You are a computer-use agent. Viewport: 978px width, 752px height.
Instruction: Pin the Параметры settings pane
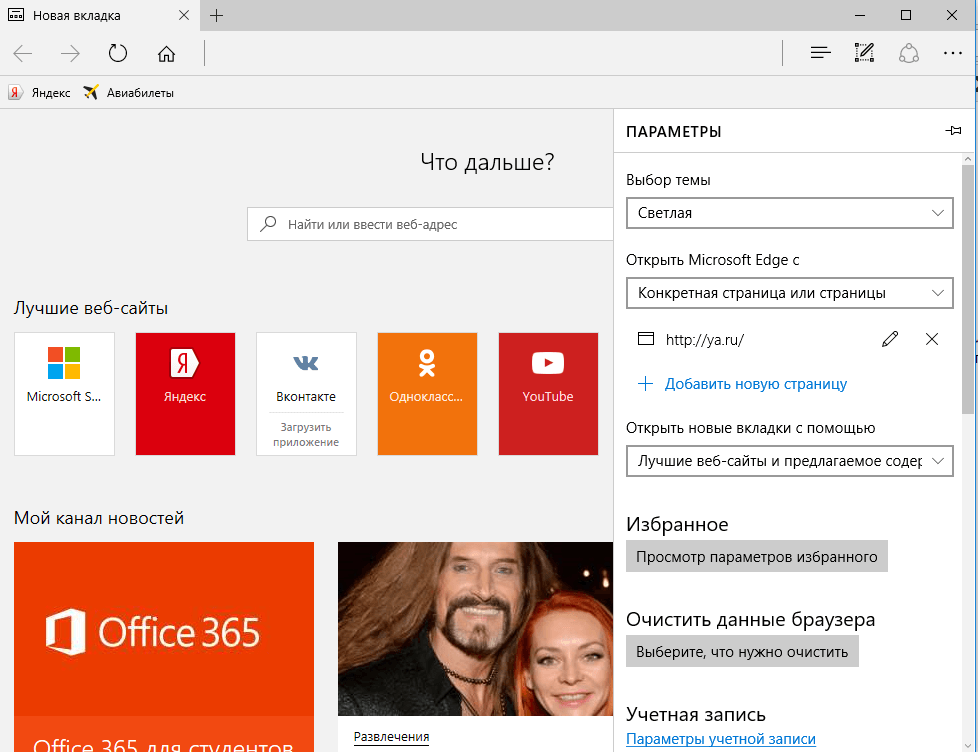coord(953,131)
